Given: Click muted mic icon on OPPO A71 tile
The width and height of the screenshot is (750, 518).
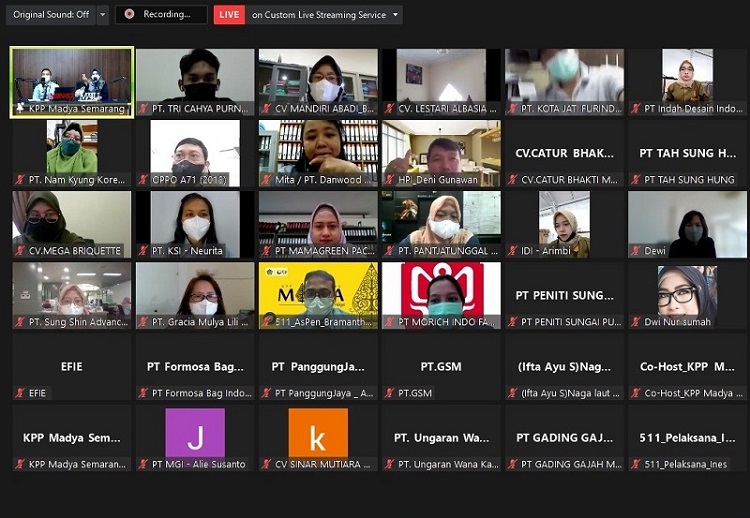Looking at the screenshot, I should tap(143, 180).
